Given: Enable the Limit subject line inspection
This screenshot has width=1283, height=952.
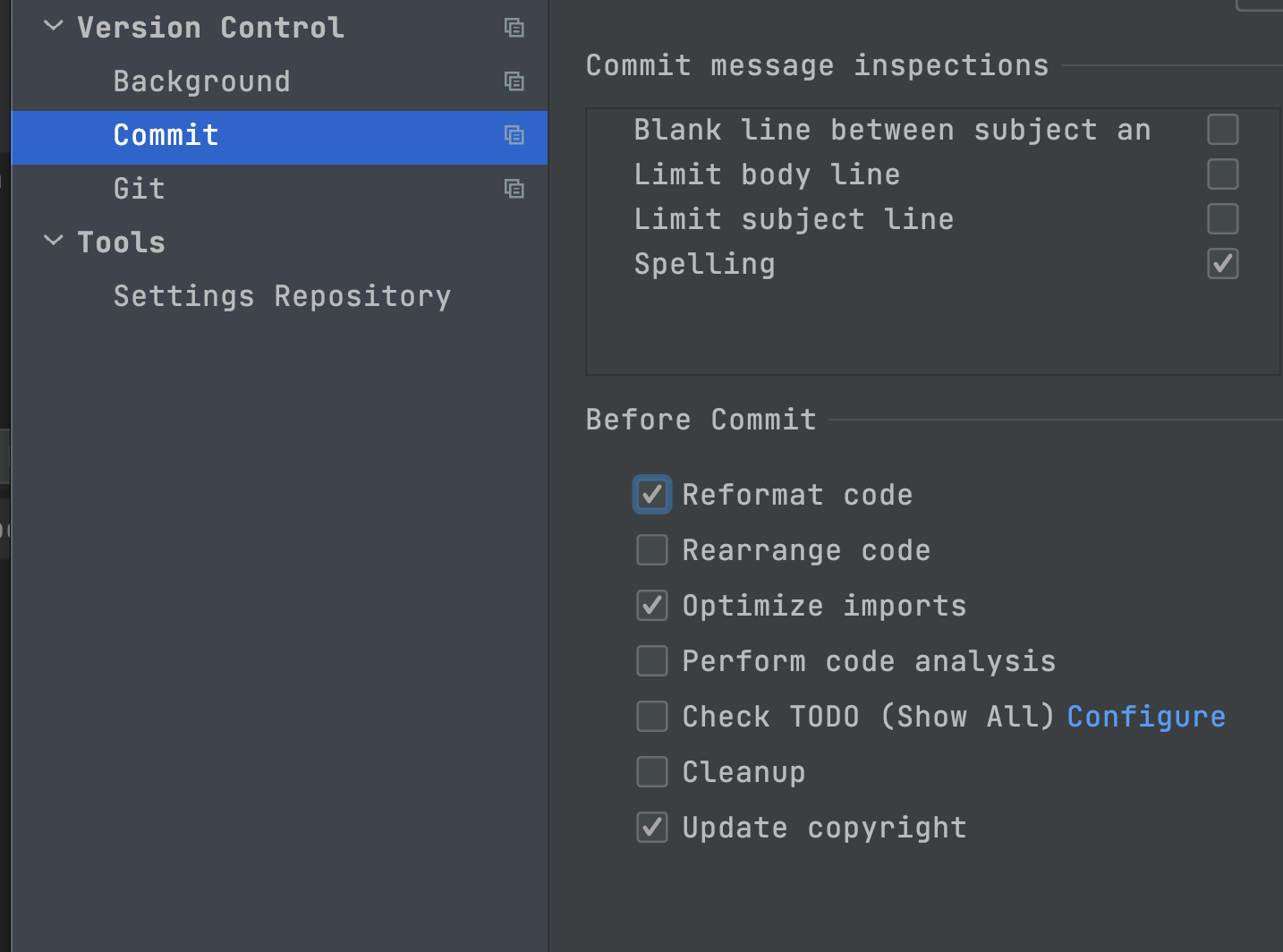Looking at the screenshot, I should pyautogui.click(x=1222, y=218).
